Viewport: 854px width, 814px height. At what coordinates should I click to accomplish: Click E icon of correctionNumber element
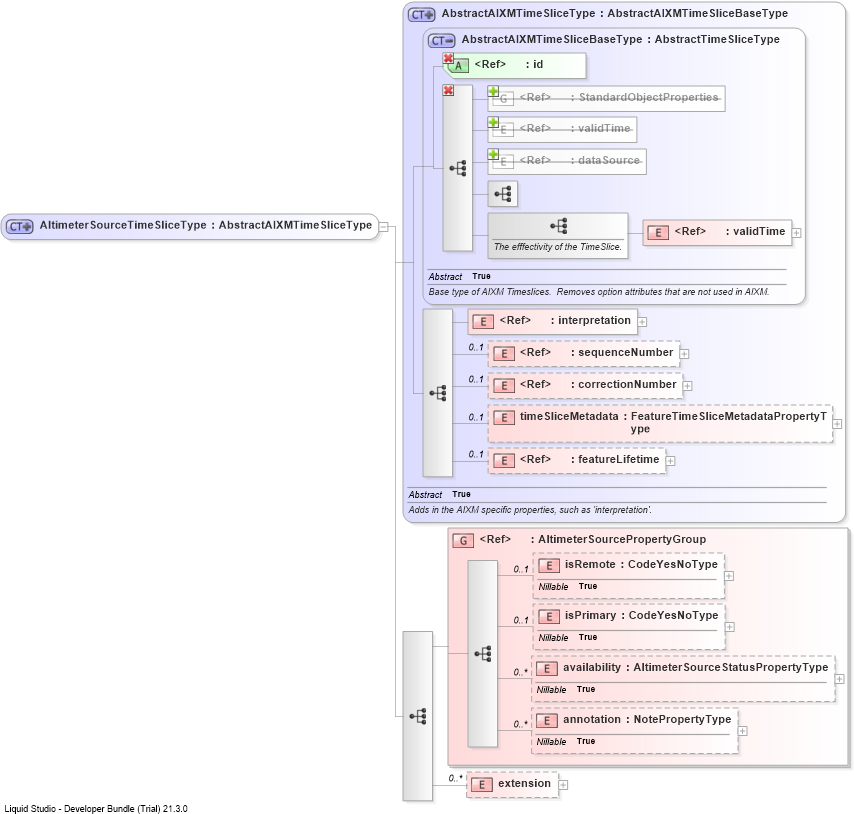click(504, 386)
